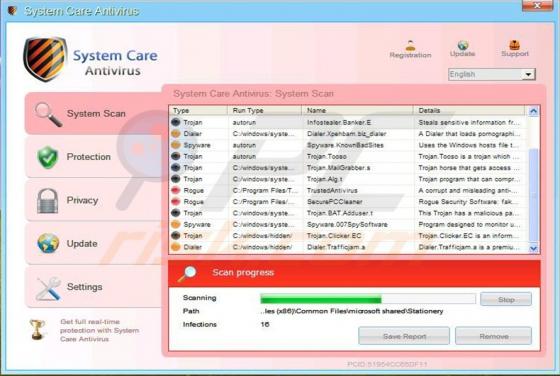
Task: Click threat icon for TrustedAntivirus row
Action: tap(175, 190)
